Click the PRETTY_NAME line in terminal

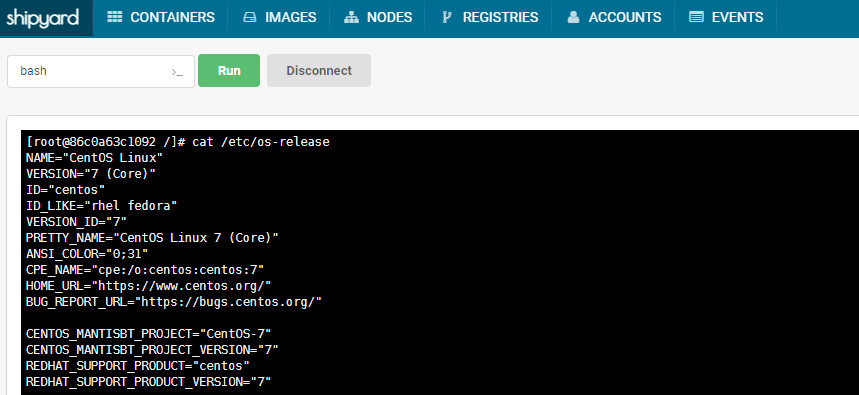coord(152,238)
